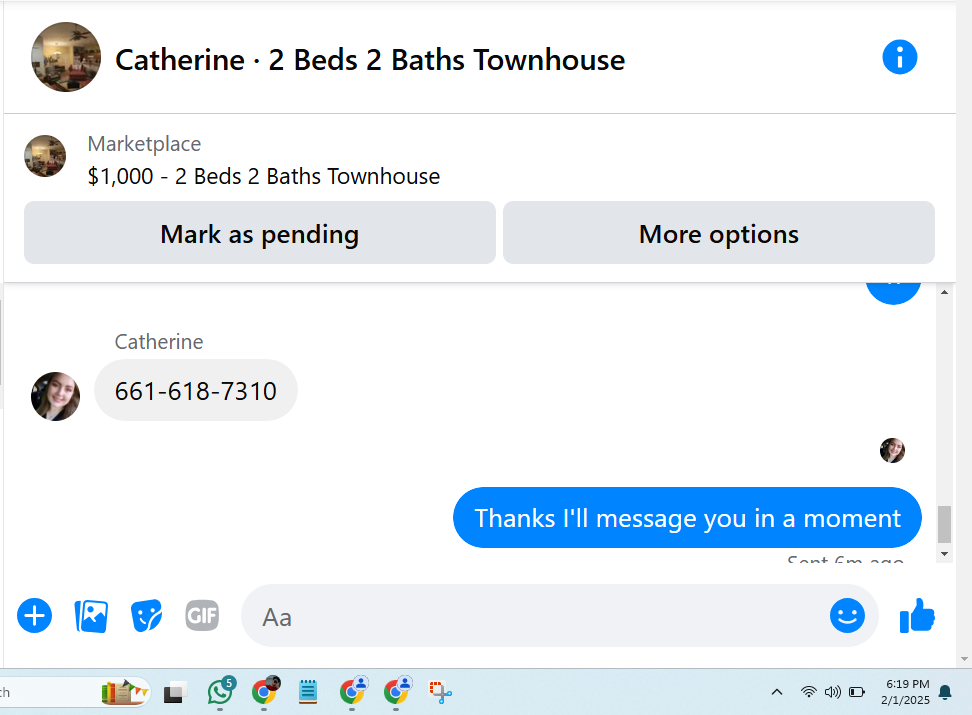Show hidden system tray icons
This screenshot has height=715, width=972.
tap(777, 692)
